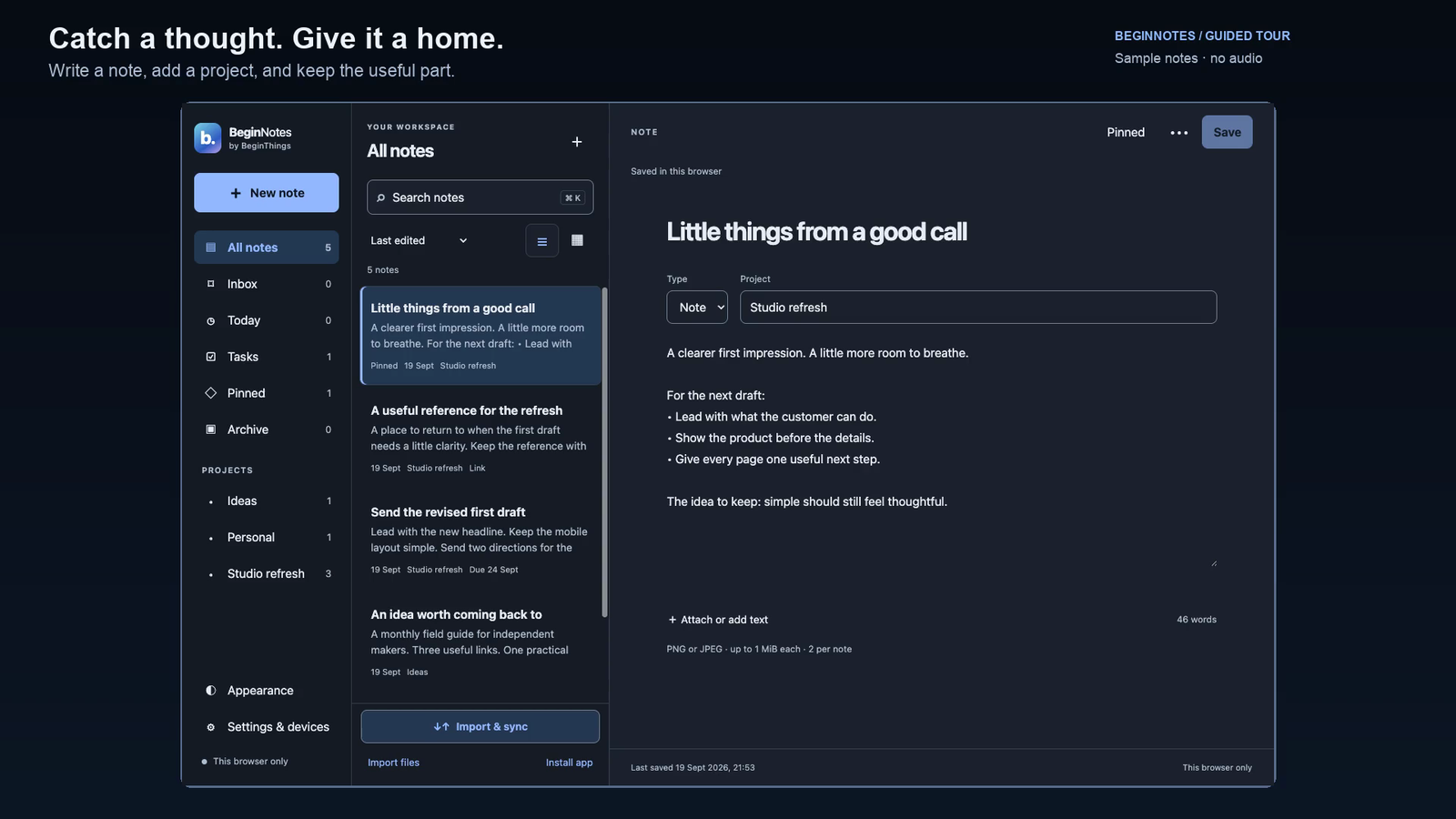Open the Ideas project
The height and width of the screenshot is (819, 1456).
click(267, 501)
